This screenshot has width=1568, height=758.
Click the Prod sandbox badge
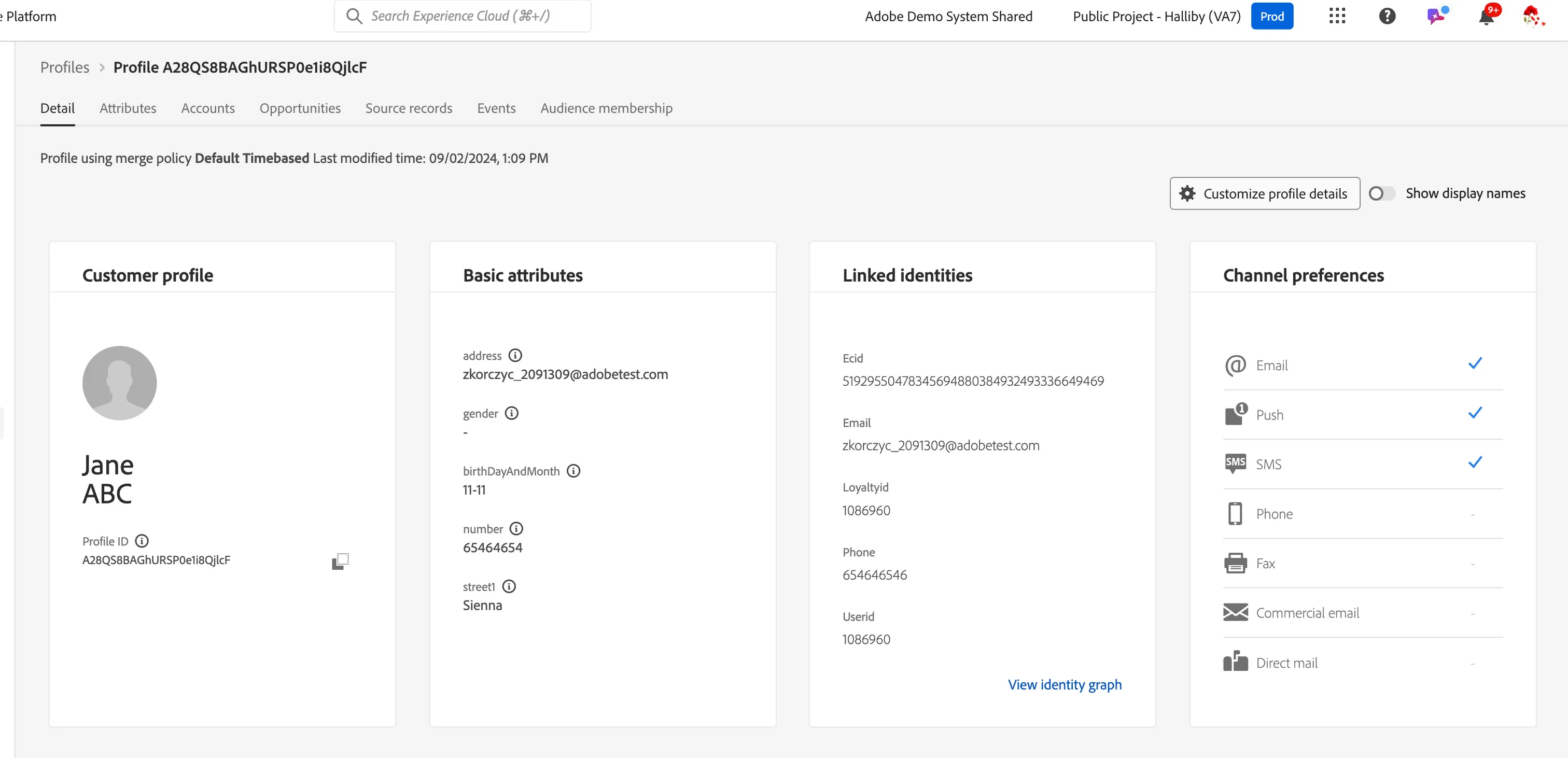click(x=1271, y=17)
